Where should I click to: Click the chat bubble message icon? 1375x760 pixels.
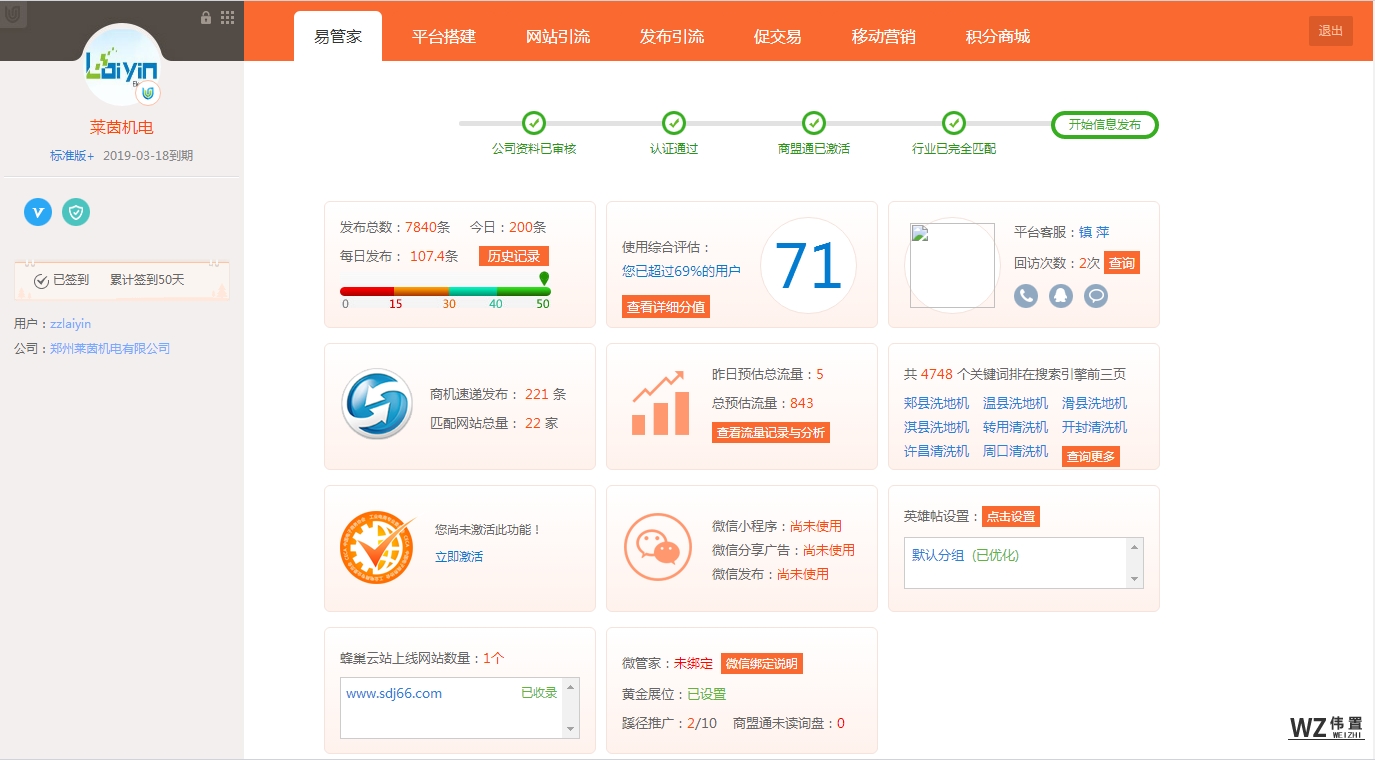pyautogui.click(x=1096, y=296)
